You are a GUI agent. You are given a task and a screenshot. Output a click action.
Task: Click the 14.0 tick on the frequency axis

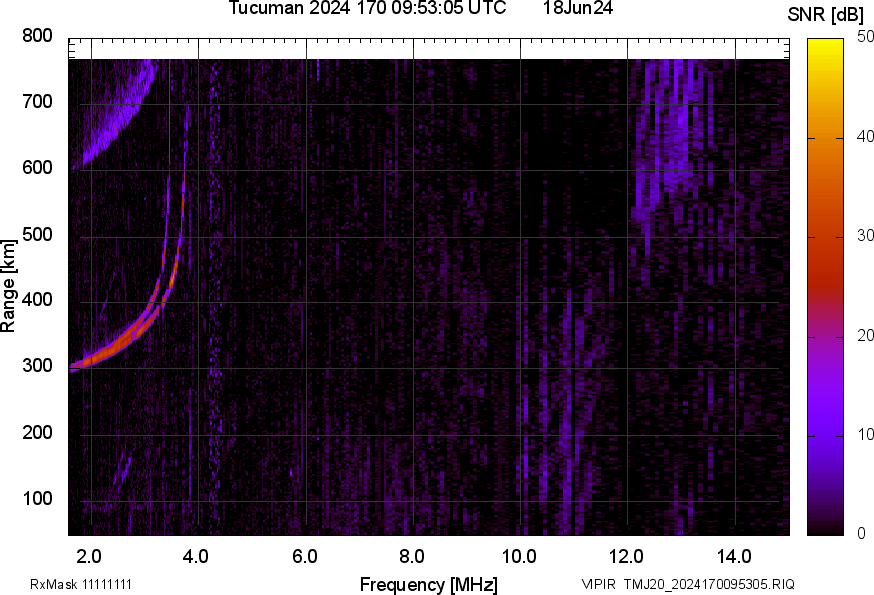734,555
